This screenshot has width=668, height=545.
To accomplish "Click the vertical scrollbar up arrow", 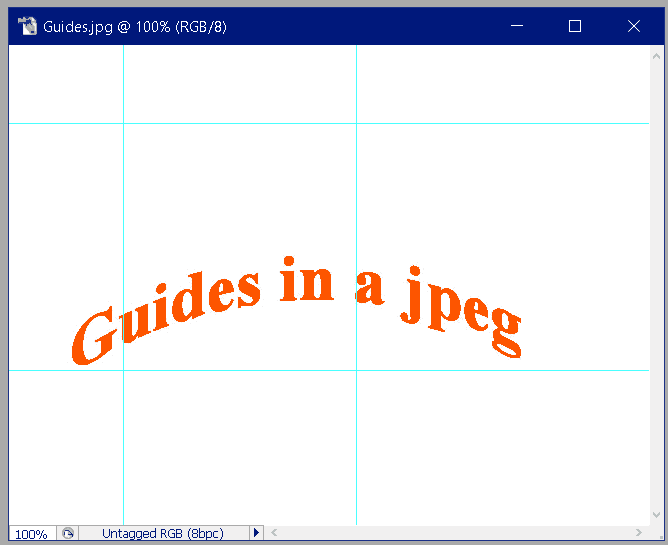I will pos(656,56).
